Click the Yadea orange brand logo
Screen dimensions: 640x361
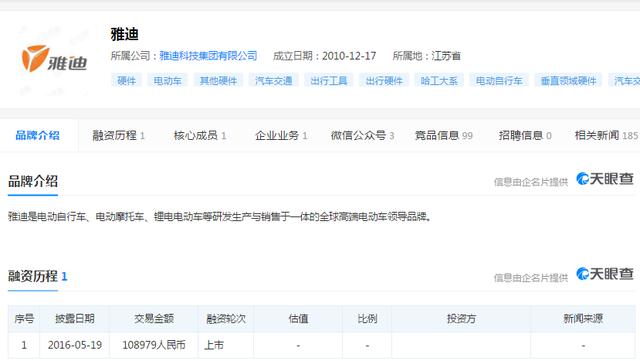pos(54,59)
